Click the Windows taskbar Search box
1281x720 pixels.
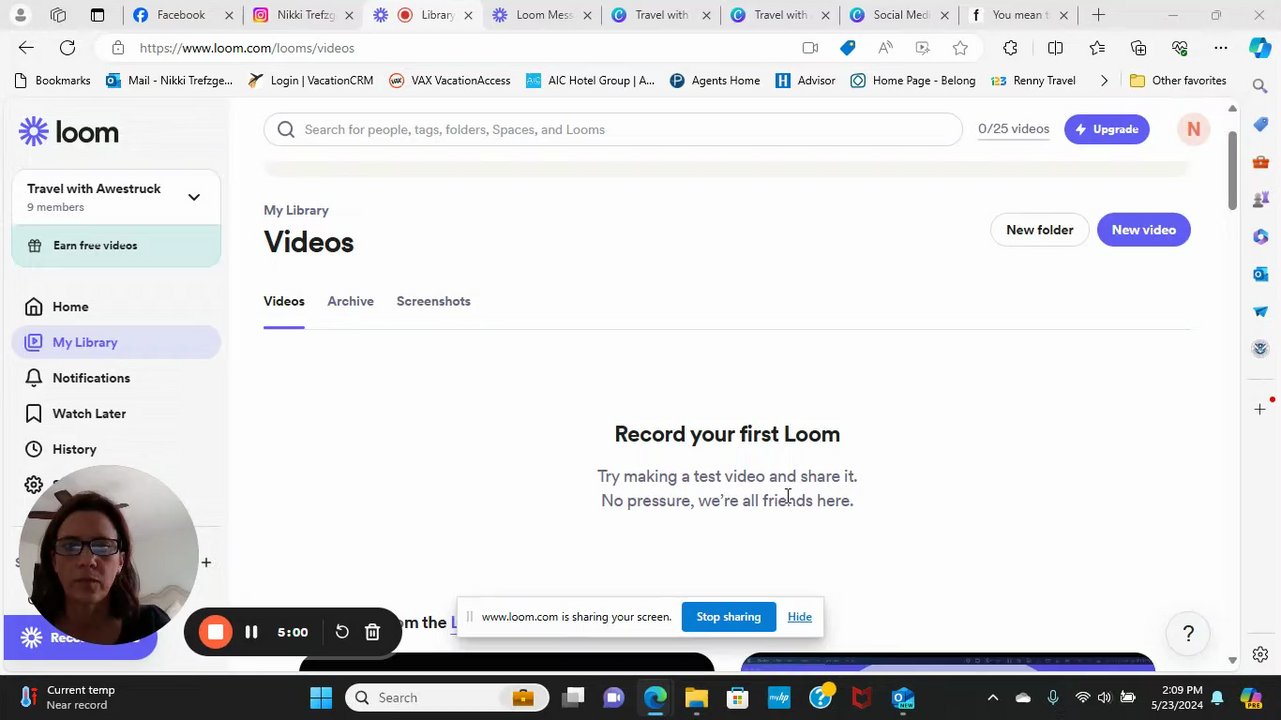click(447, 698)
